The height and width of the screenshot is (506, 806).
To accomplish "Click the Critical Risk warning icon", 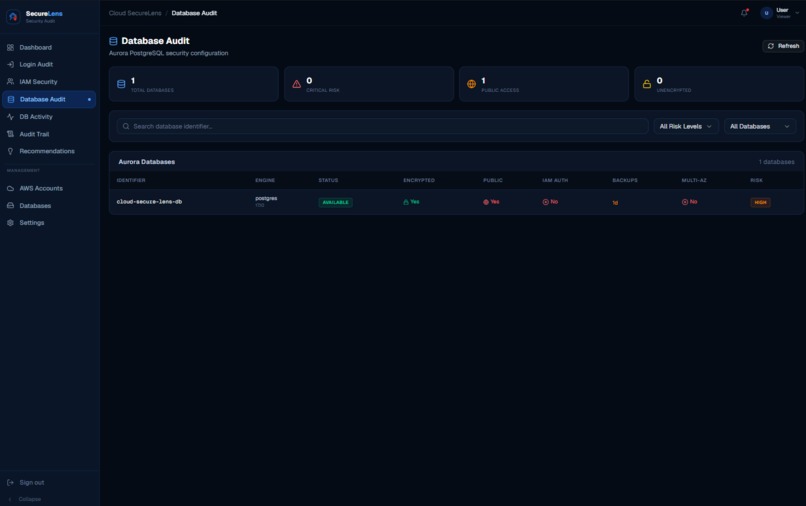I will pyautogui.click(x=297, y=84).
